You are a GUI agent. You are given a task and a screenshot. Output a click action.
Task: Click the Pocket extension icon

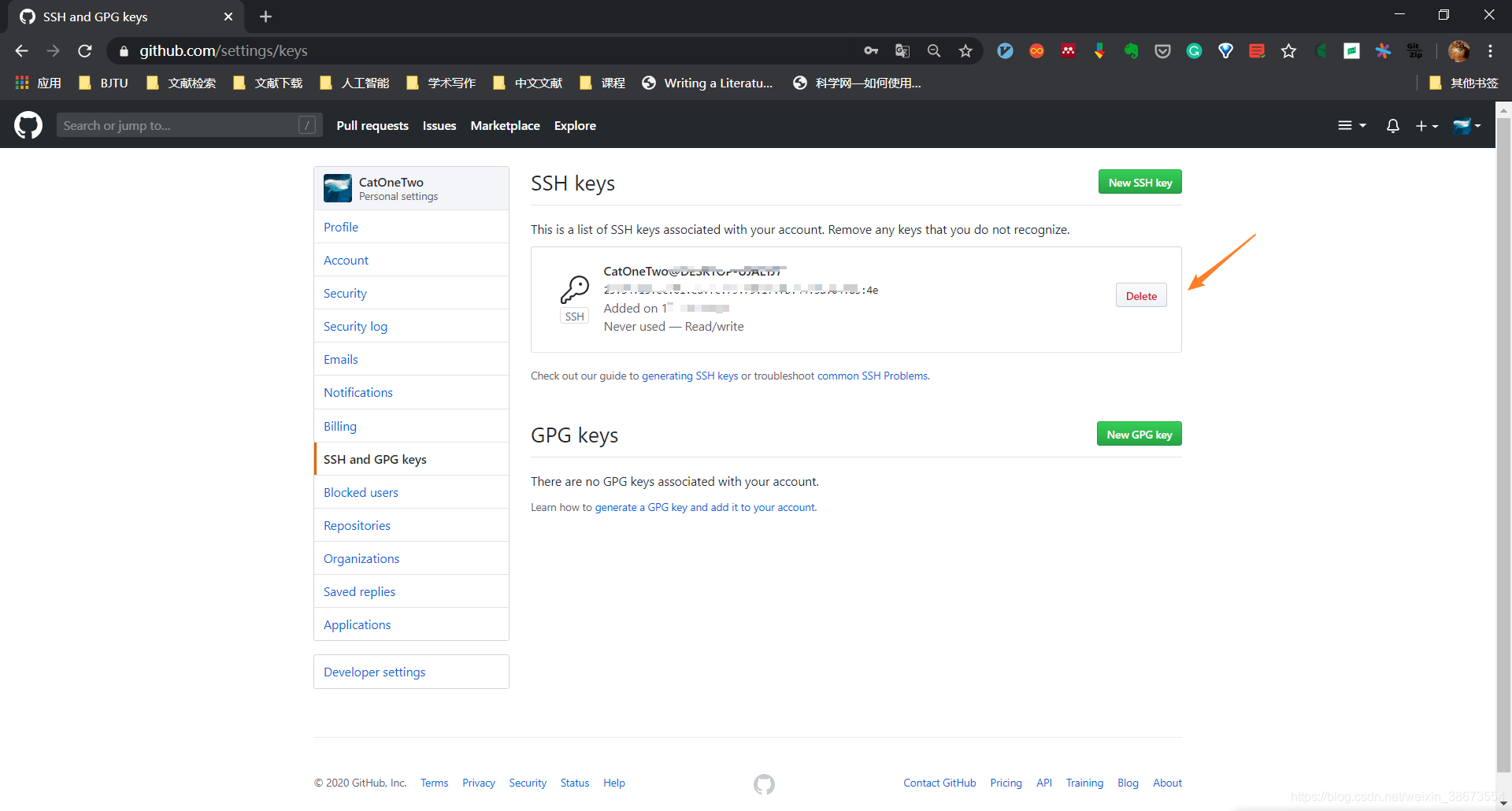(1162, 51)
